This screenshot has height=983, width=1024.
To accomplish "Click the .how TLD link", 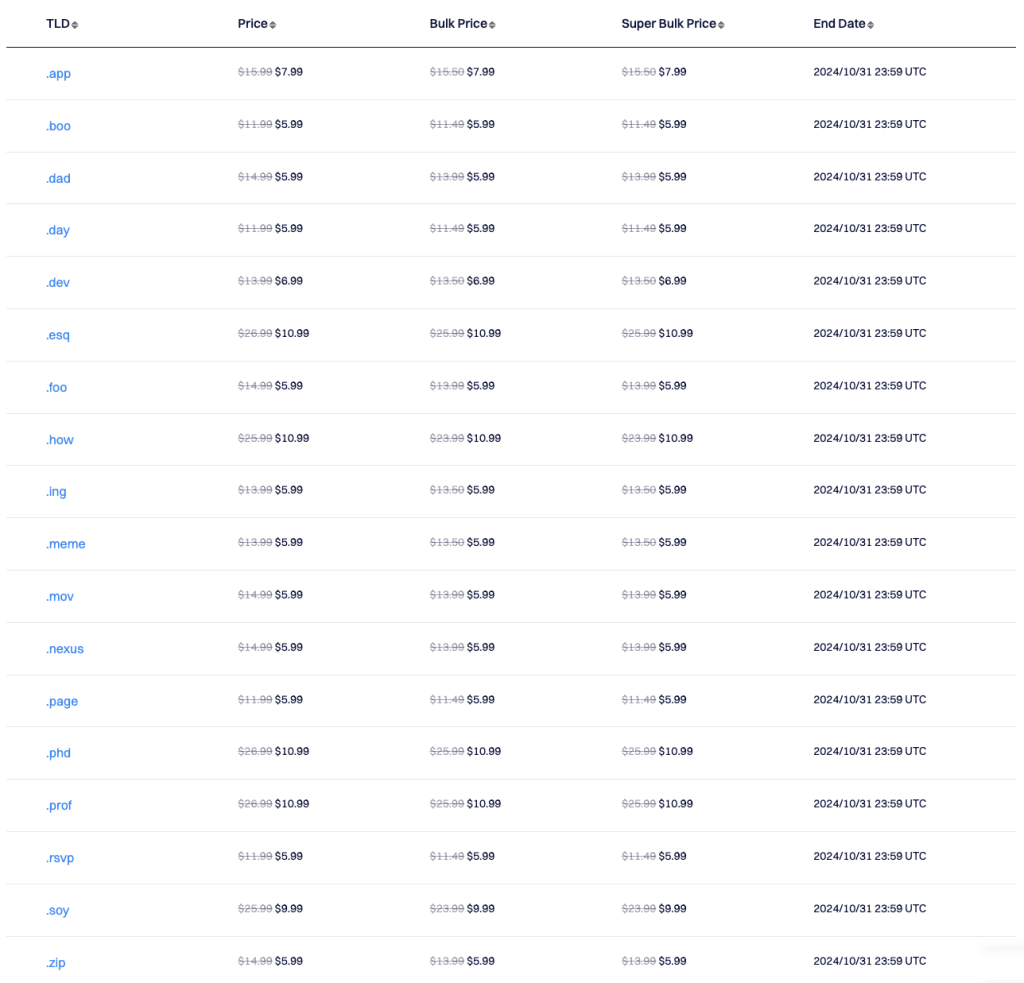I will pos(60,440).
